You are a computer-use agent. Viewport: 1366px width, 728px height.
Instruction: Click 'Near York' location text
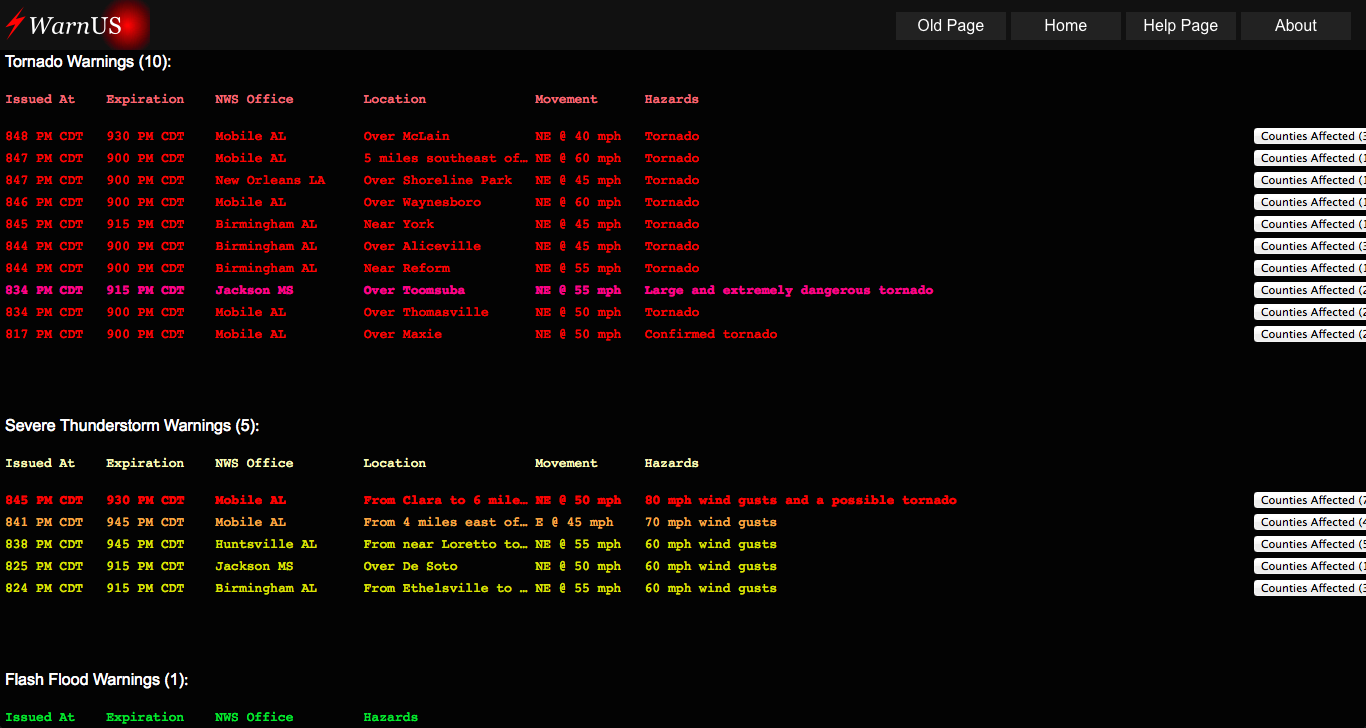pyautogui.click(x=399, y=224)
